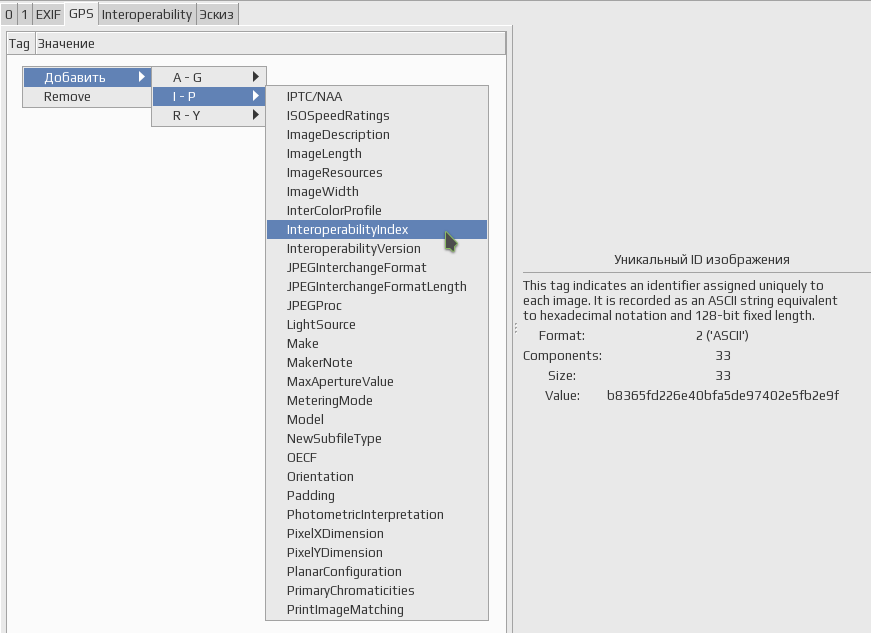The image size is (871, 633).
Task: Choose Remove from the context menu
Action: coord(87,97)
